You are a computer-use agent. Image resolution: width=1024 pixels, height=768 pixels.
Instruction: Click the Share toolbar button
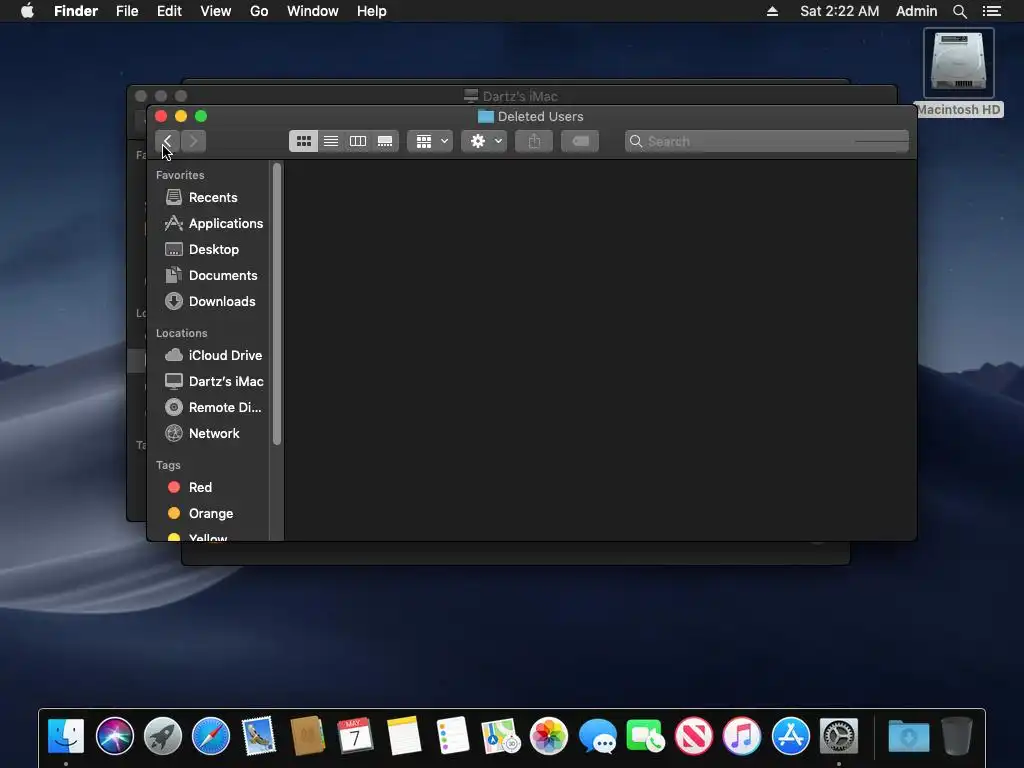tap(534, 141)
